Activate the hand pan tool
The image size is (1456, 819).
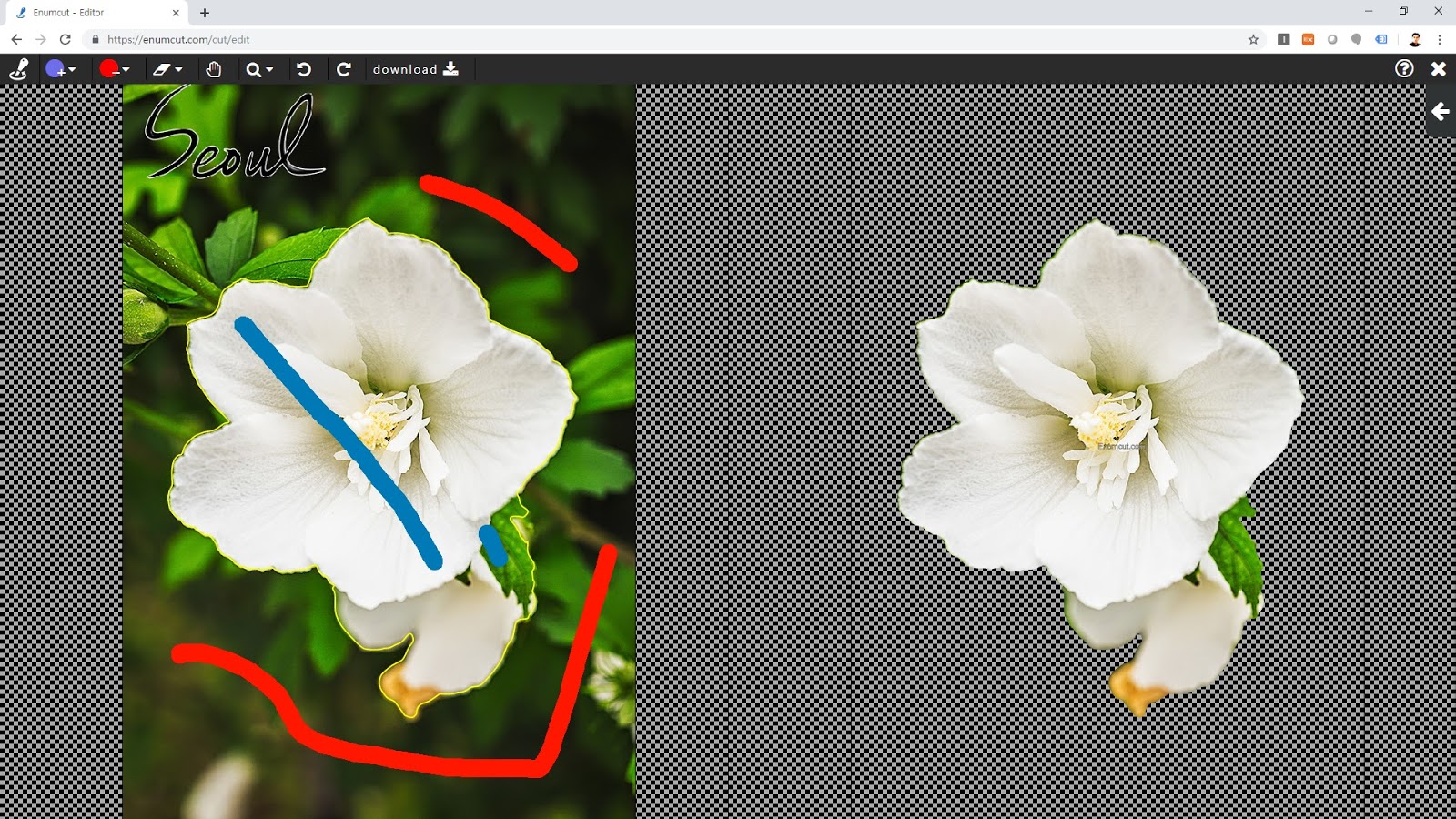[216, 68]
